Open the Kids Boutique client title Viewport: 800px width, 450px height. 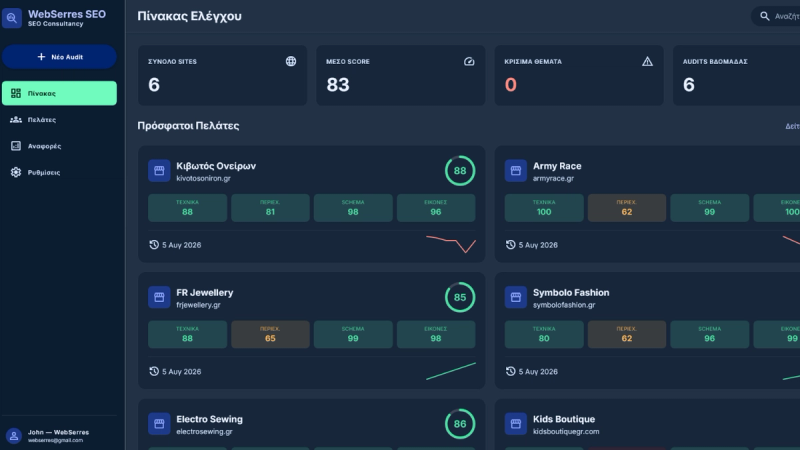point(564,419)
